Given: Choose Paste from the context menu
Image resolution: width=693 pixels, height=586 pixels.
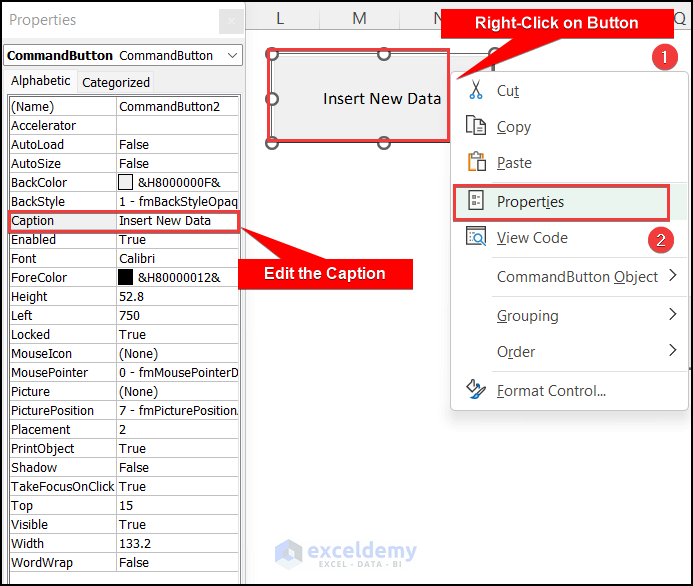Looking at the screenshot, I should click(569, 163).
